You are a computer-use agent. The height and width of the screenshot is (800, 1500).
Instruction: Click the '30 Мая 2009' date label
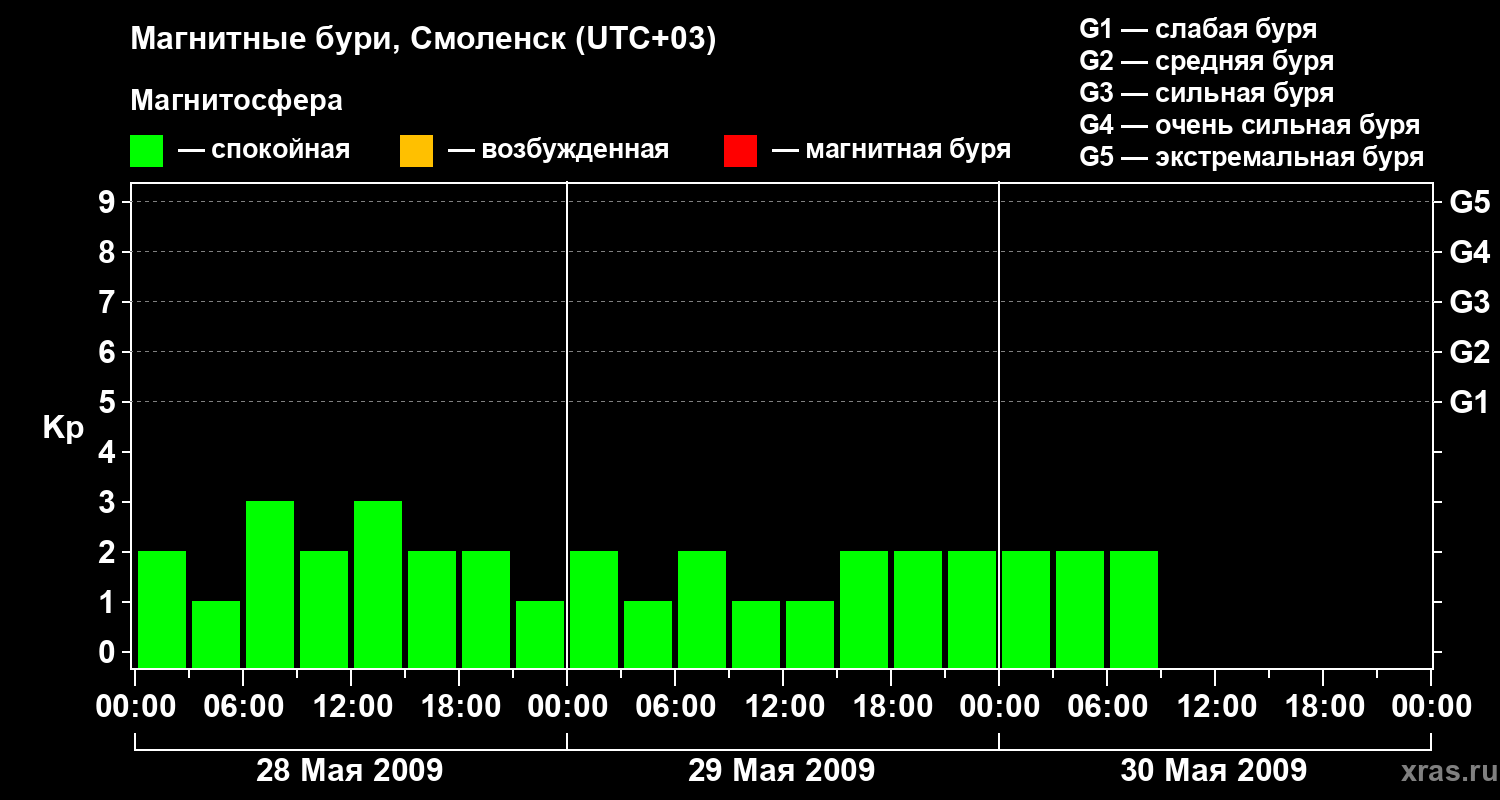[x=1214, y=771]
